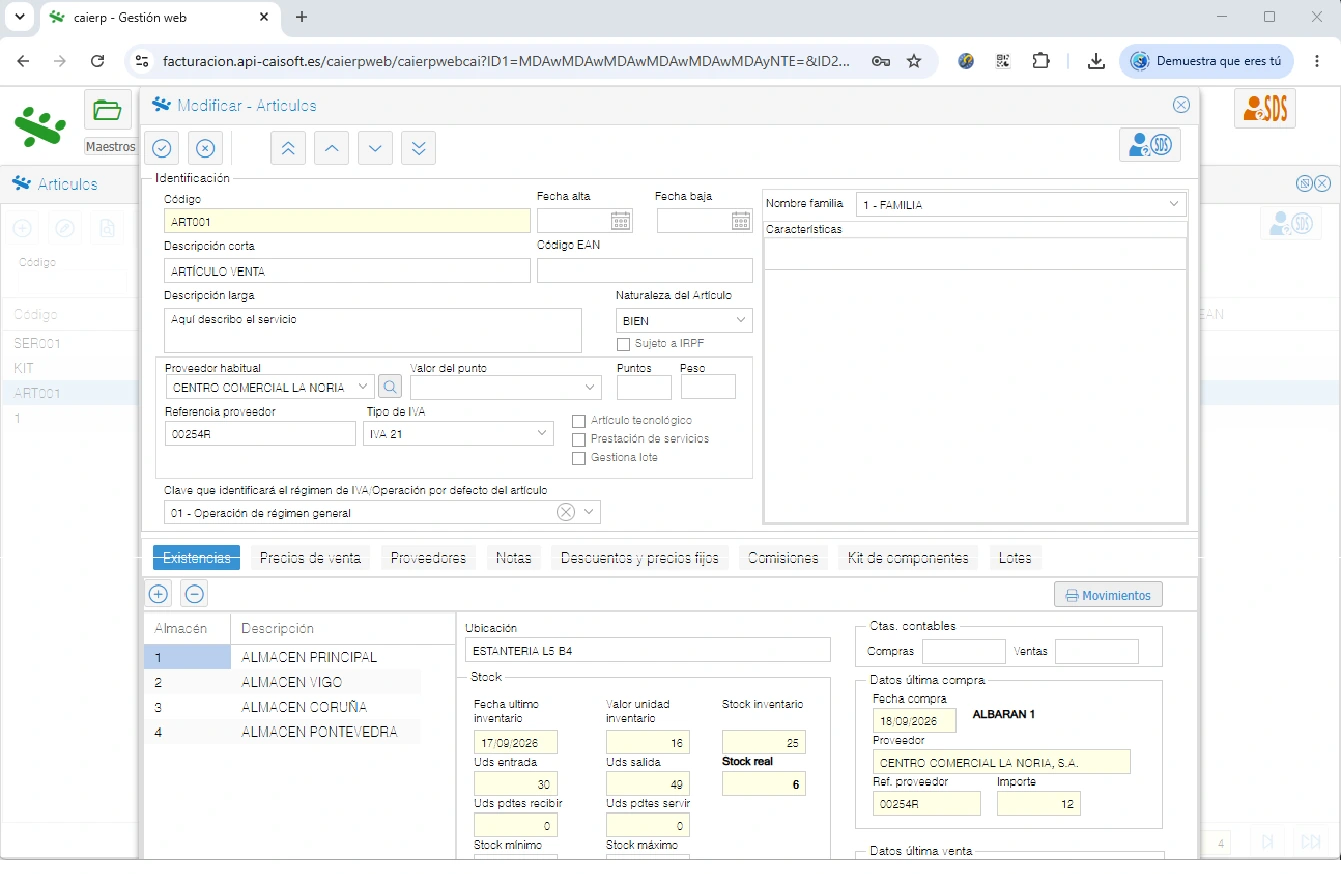Click Demuestra que eres tú profile button
Viewport: 1341px width, 874px height.
[1206, 61]
